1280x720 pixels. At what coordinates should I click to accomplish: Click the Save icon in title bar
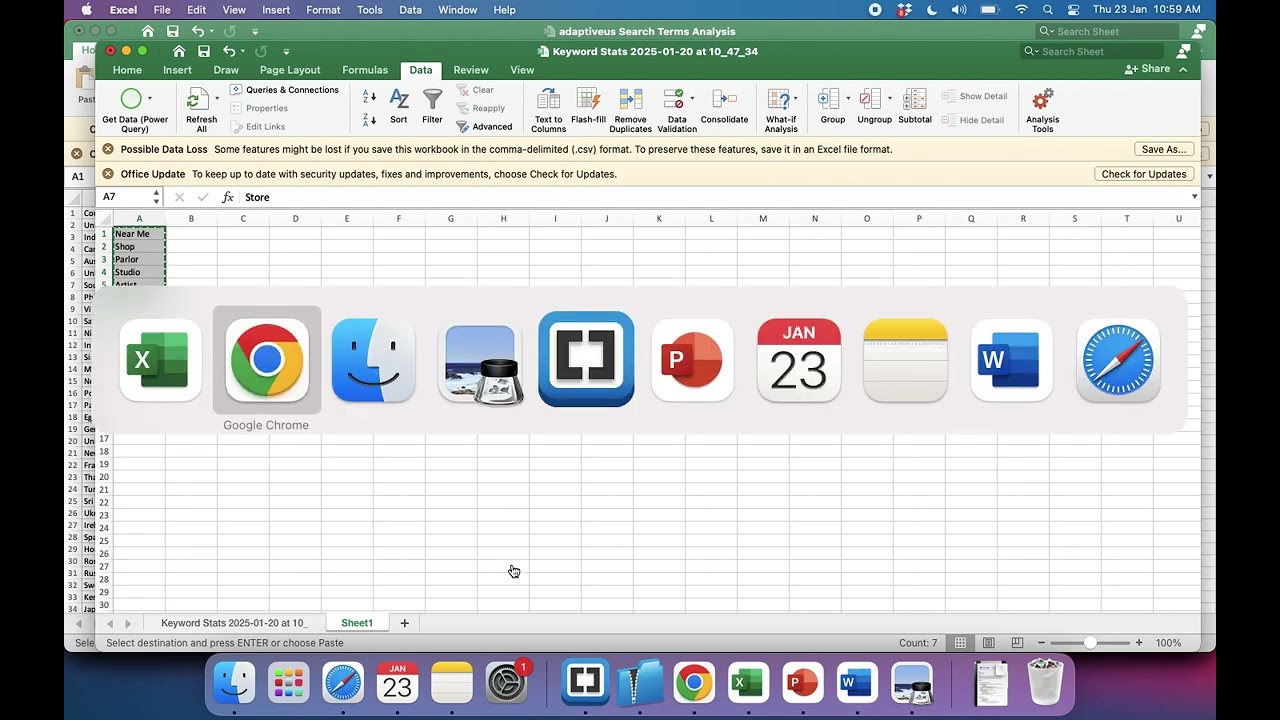pos(204,51)
